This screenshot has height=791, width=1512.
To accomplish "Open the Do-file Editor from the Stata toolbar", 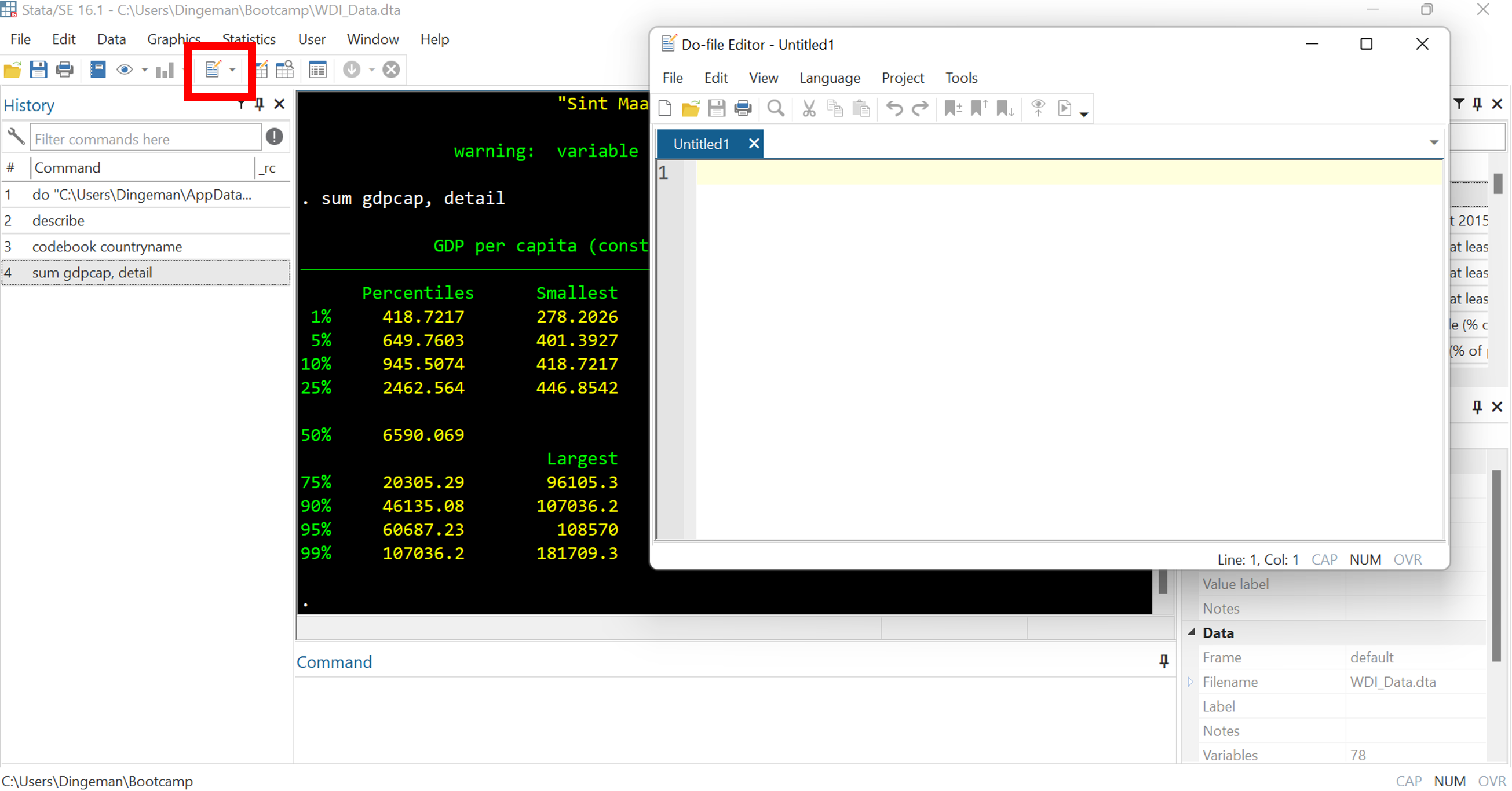I will pyautogui.click(x=213, y=69).
